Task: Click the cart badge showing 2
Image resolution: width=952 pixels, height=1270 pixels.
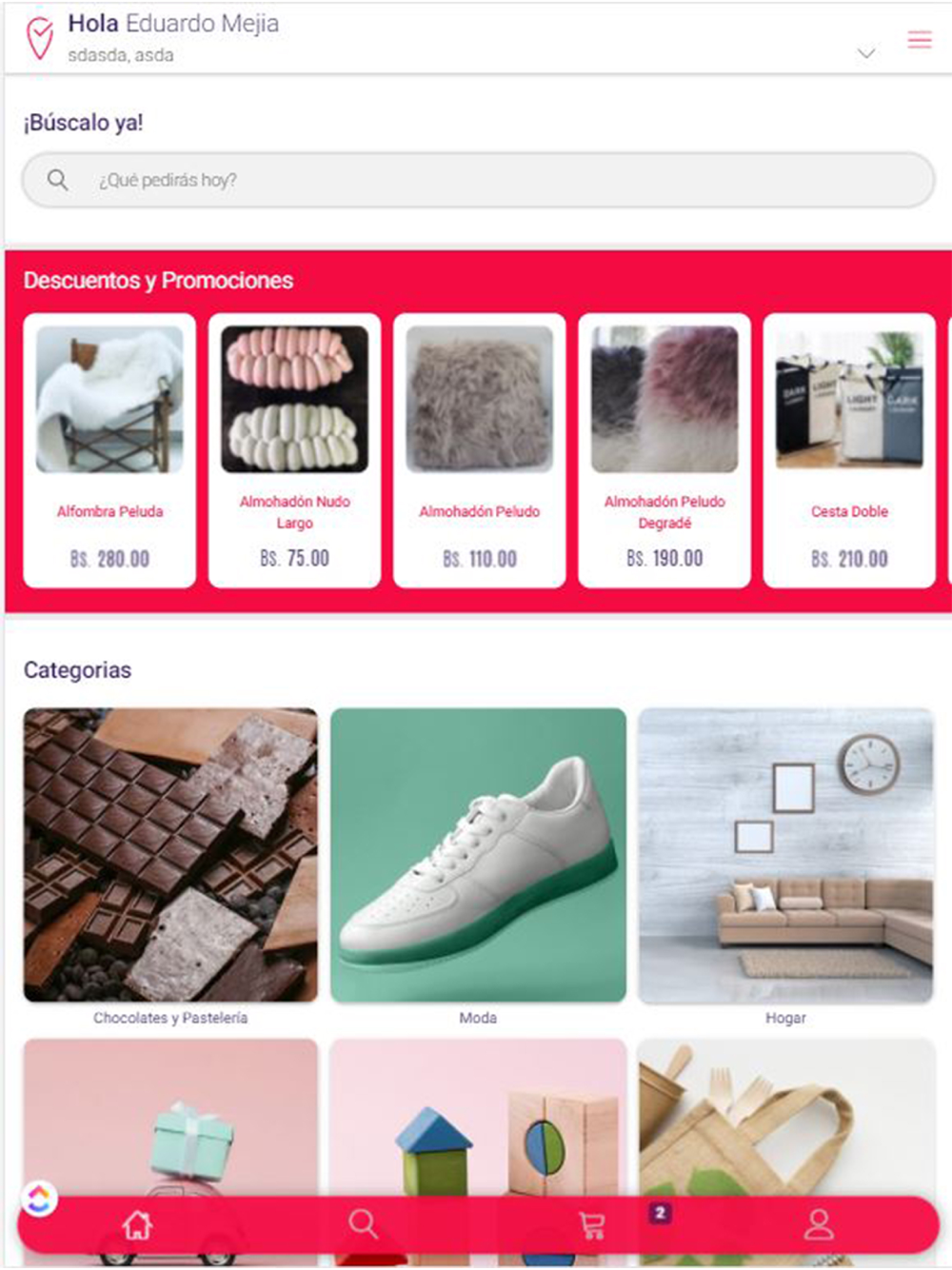Action: (x=660, y=1212)
